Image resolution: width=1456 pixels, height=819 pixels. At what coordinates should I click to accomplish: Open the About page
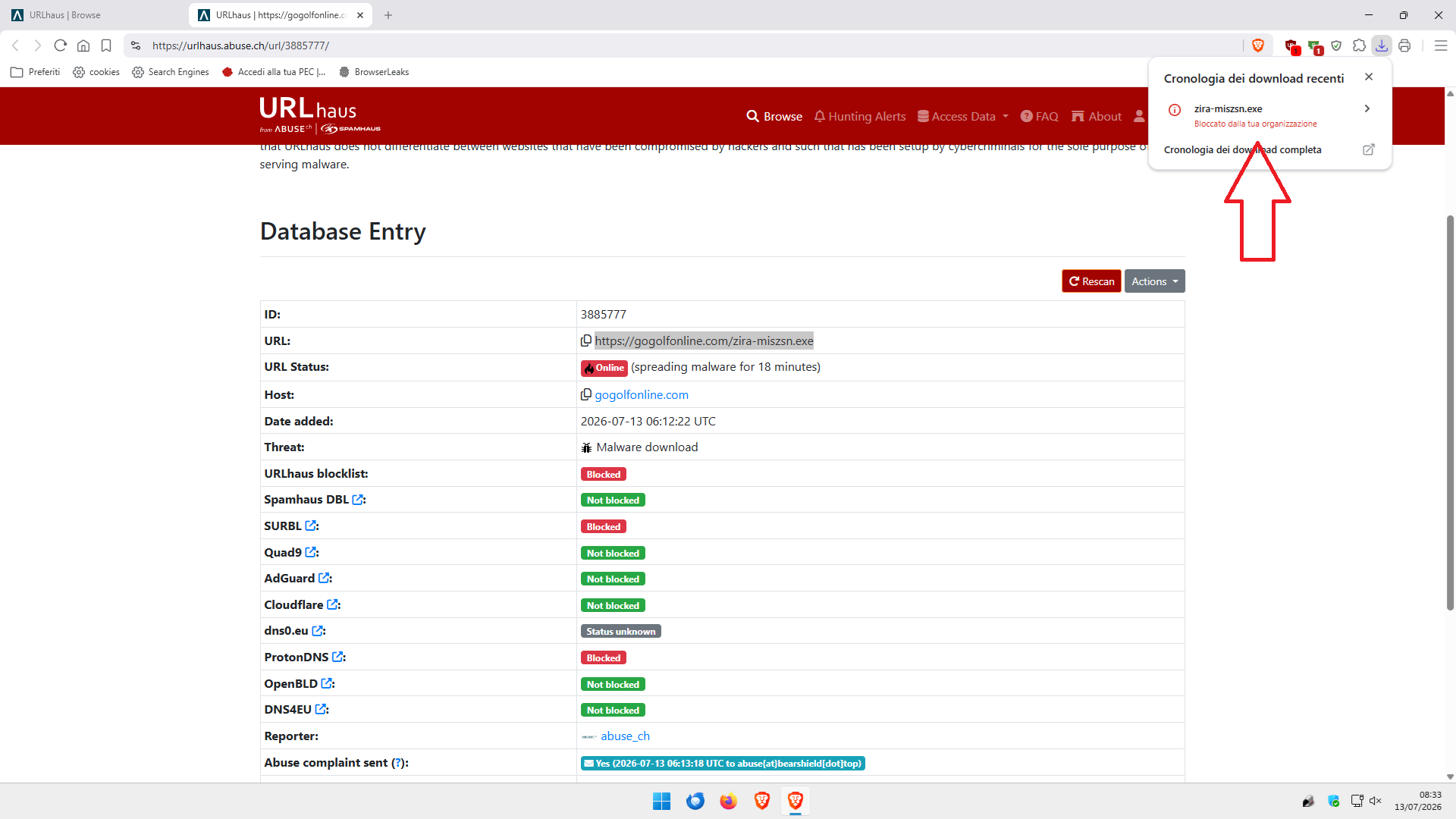point(1097,116)
